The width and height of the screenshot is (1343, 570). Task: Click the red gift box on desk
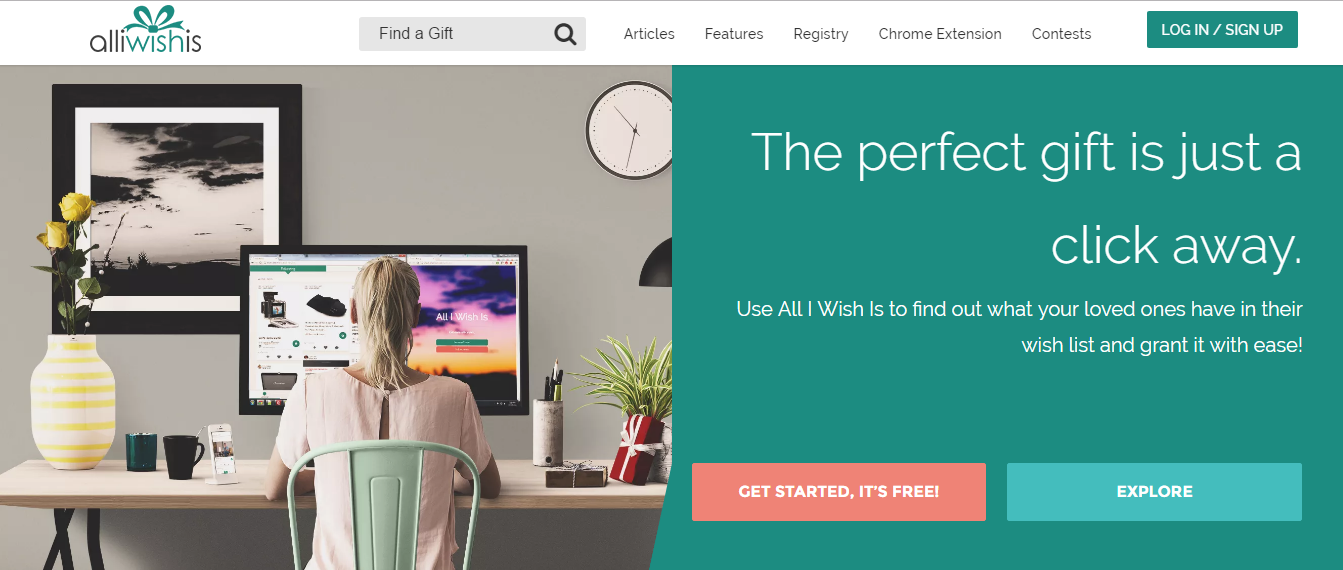pyautogui.click(x=637, y=448)
